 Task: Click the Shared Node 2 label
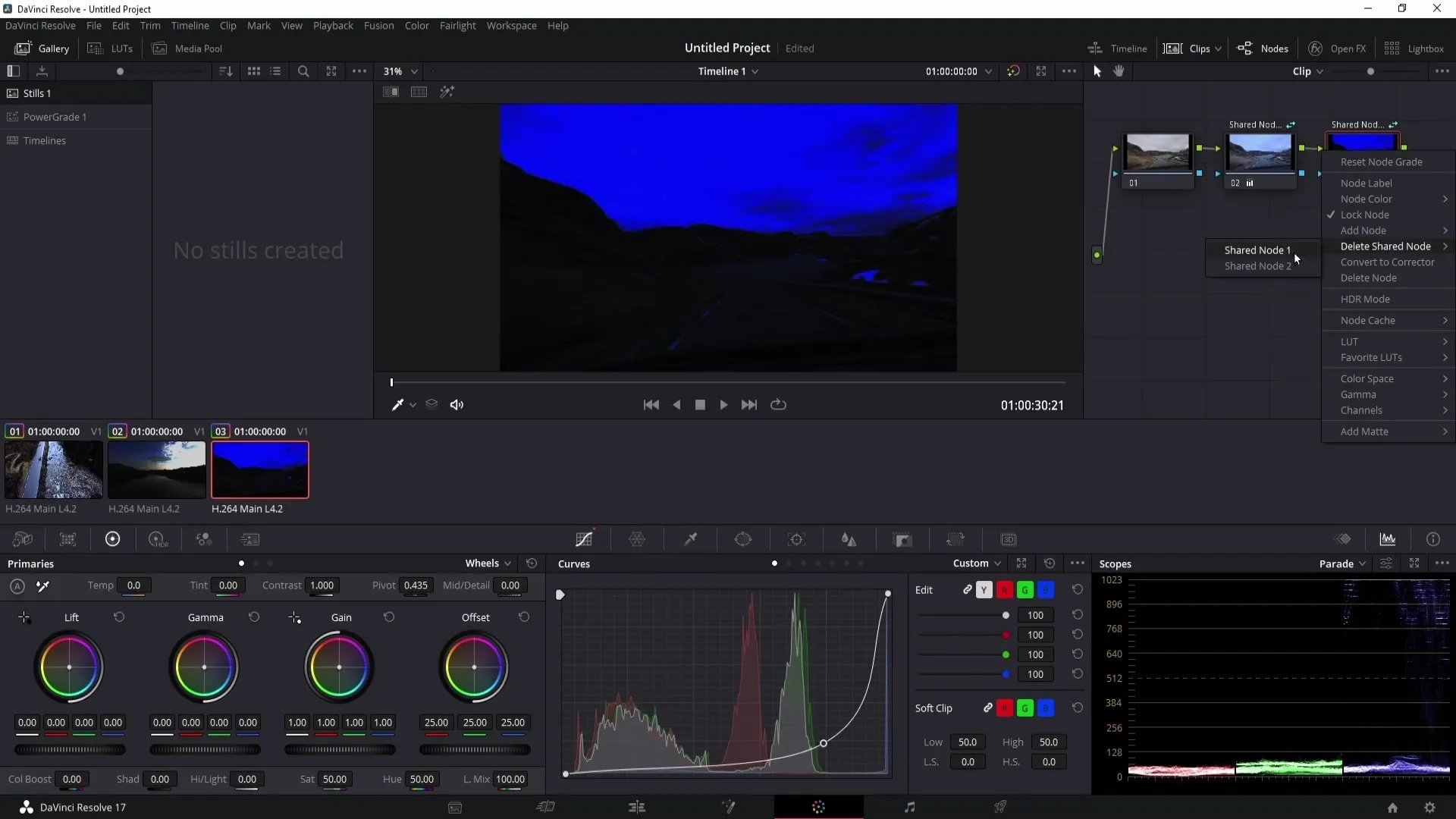tap(1259, 266)
